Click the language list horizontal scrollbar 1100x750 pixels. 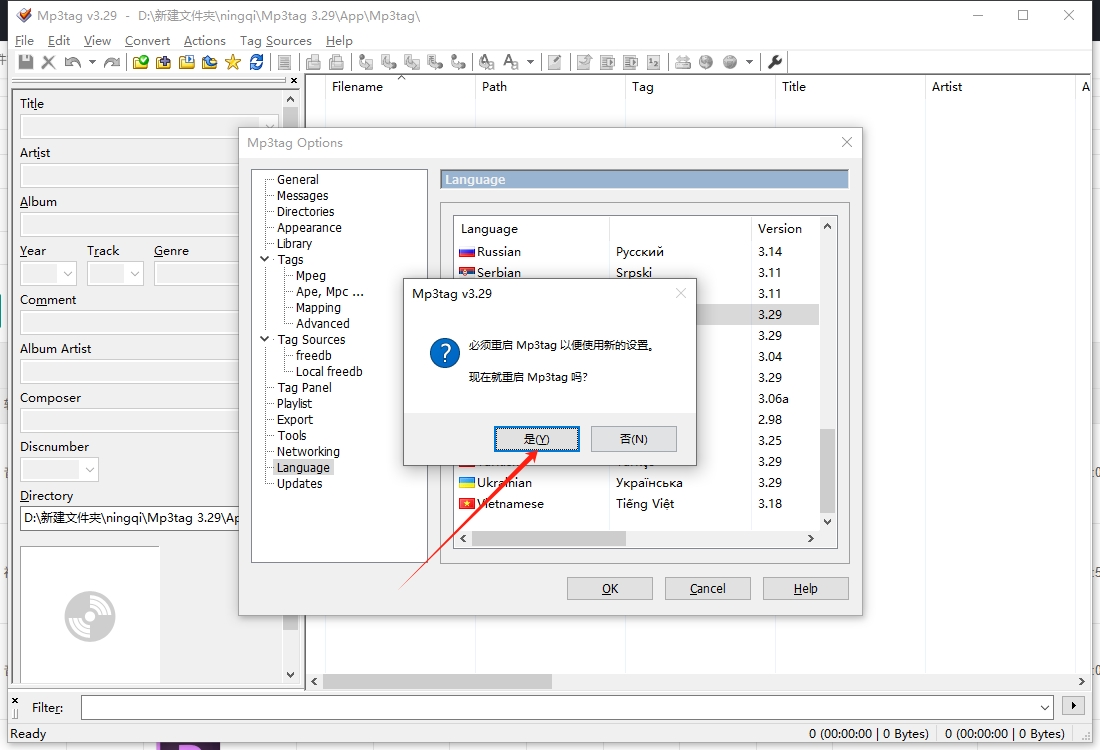coord(636,538)
